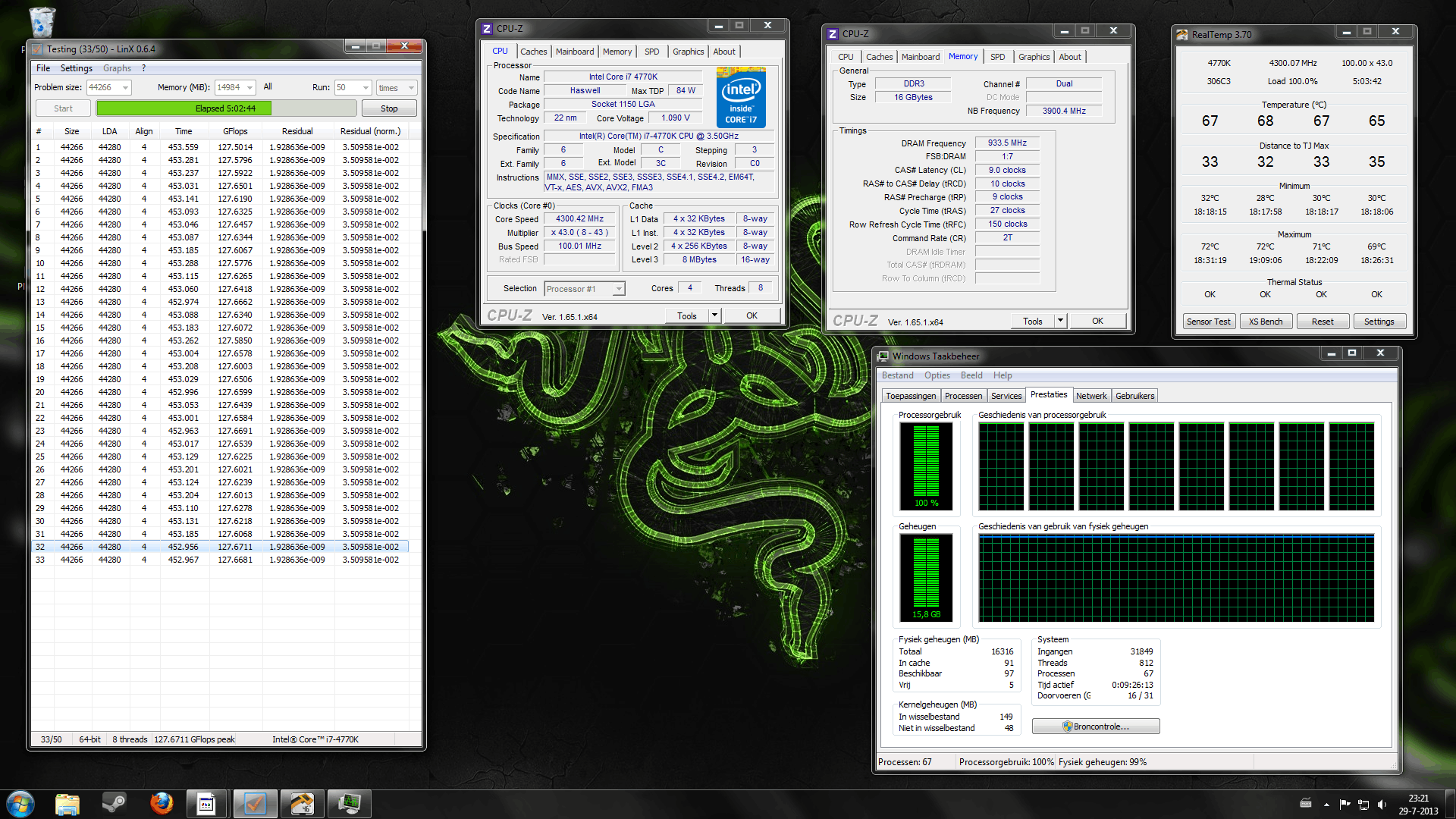The width and height of the screenshot is (1456, 819).
Task: Click the disabled Start button in LinX
Action: 63,108
